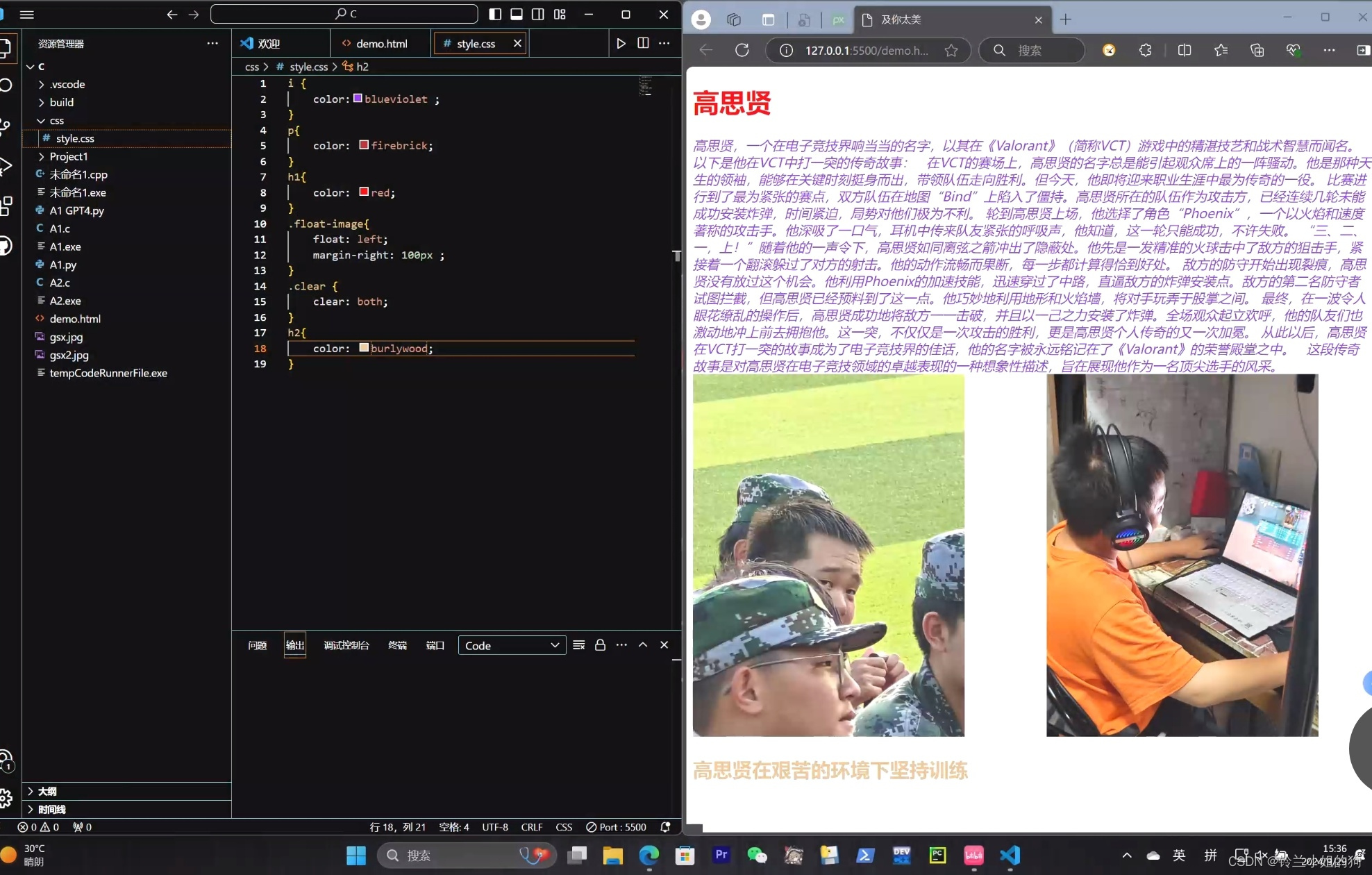The width and height of the screenshot is (1372, 875).
Task: Refresh the browser page
Action: (x=742, y=50)
